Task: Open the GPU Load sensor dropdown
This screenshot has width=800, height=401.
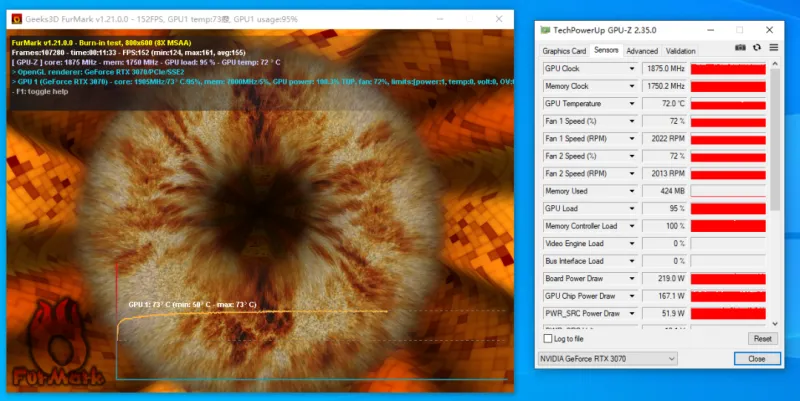Action: (632, 209)
